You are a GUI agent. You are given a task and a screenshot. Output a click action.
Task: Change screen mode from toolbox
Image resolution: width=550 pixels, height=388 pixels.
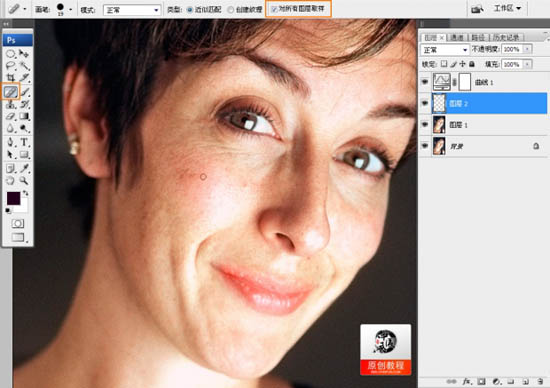(x=18, y=238)
